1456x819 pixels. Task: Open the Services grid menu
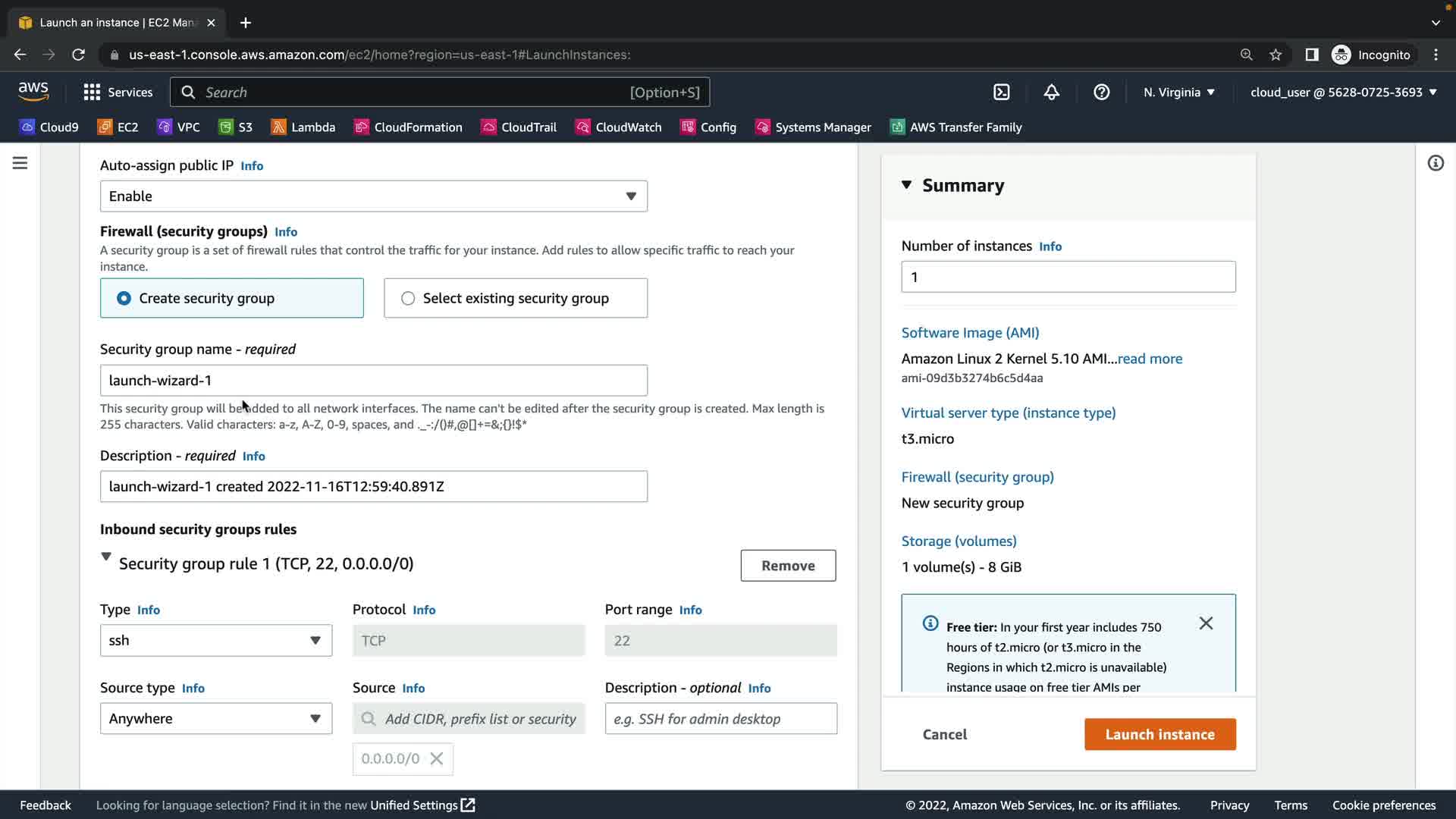[118, 93]
